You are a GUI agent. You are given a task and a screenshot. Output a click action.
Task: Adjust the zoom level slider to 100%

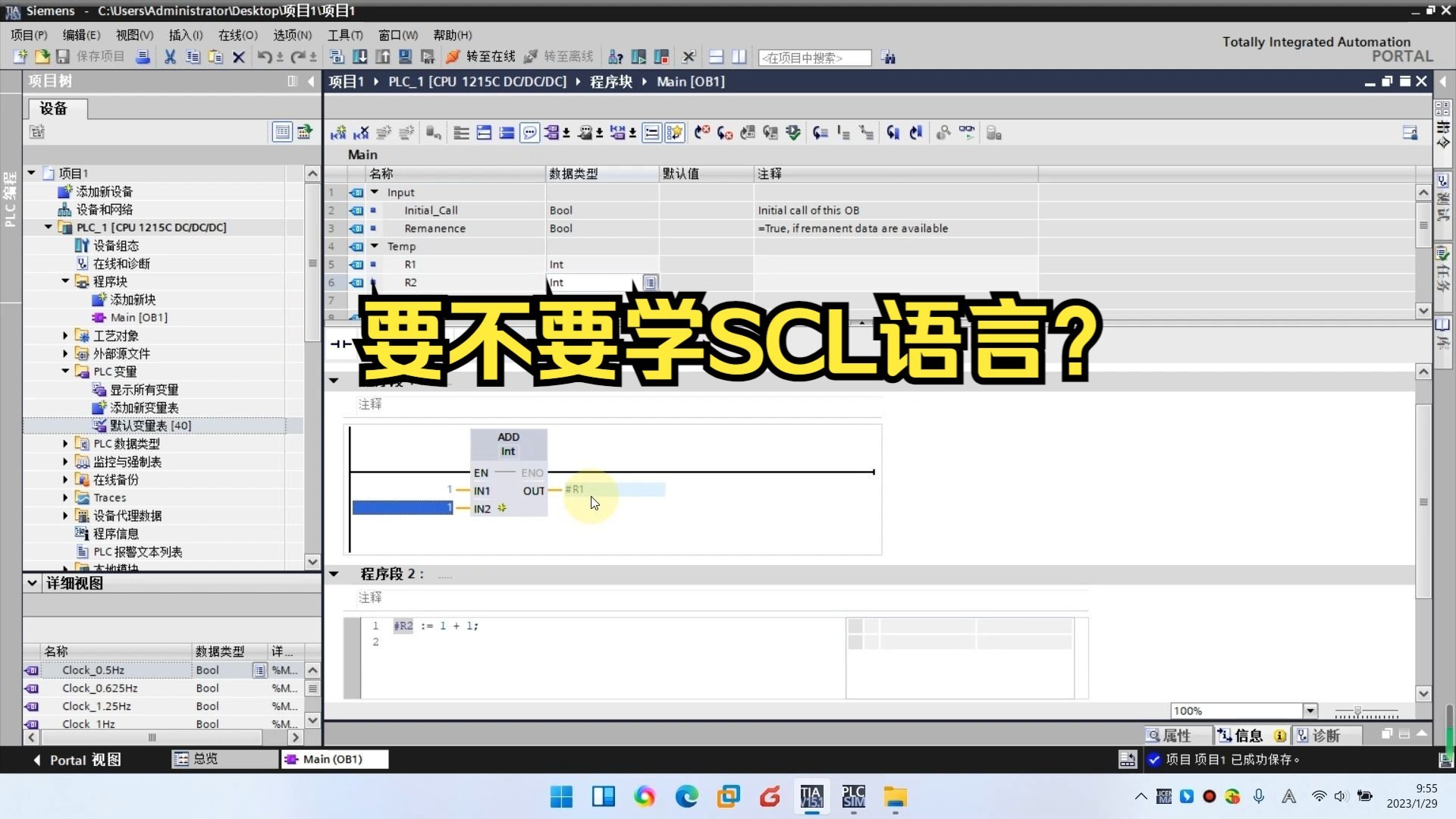click(1357, 712)
